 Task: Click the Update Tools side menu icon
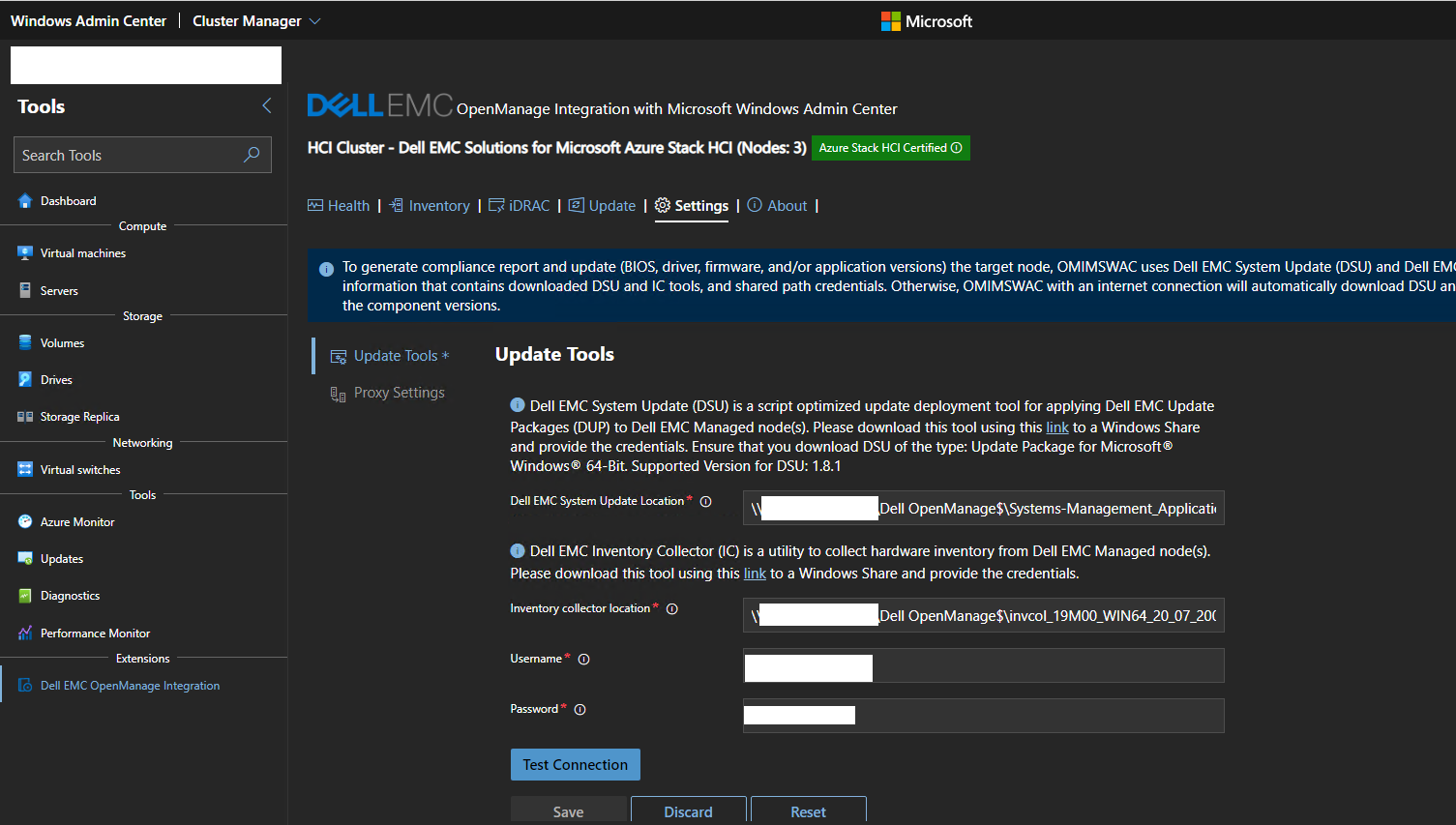click(x=339, y=357)
